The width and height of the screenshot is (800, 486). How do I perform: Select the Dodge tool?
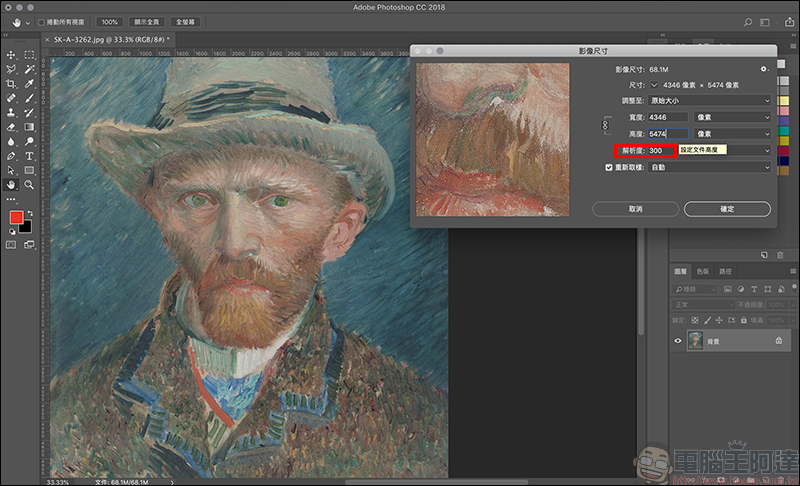[x=30, y=141]
